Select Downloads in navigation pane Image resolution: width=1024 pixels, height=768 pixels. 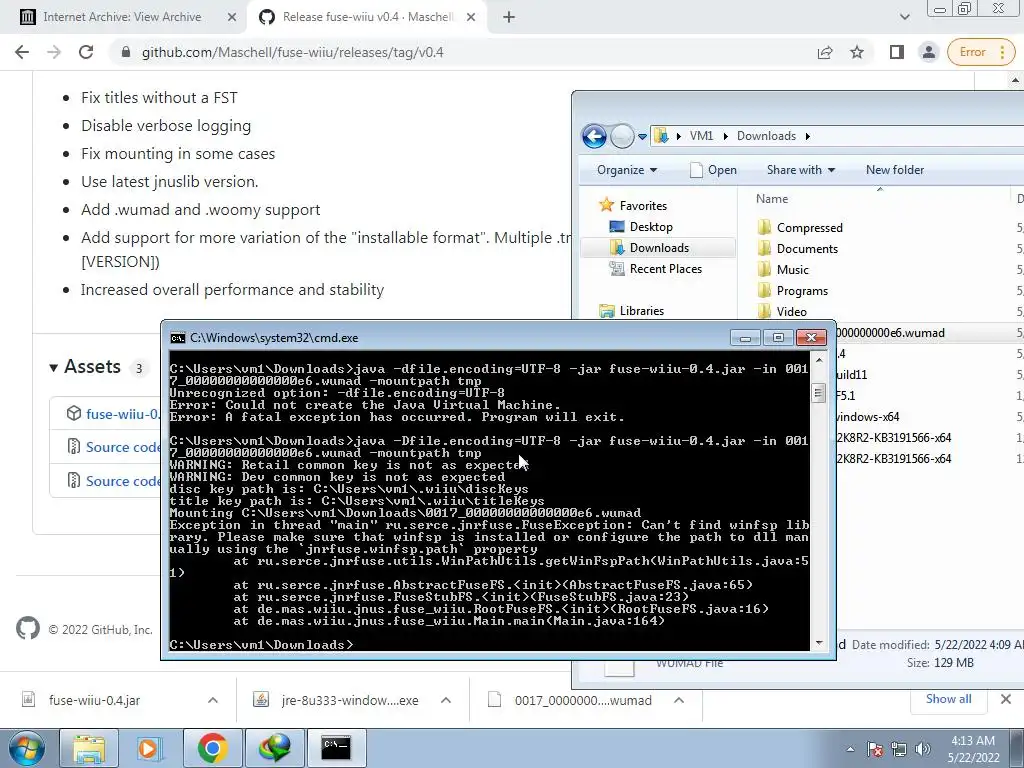659,248
